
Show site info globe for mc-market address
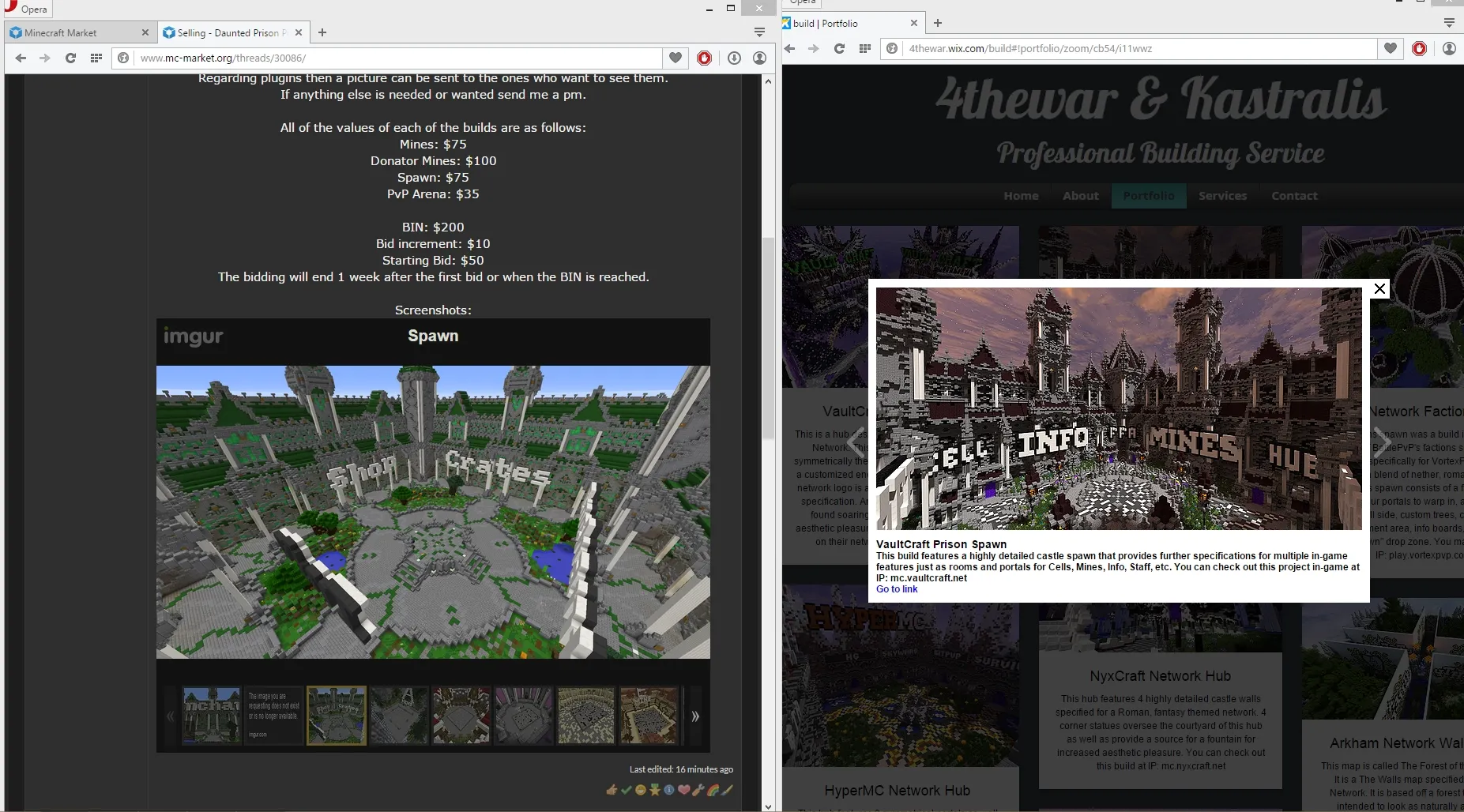click(123, 58)
